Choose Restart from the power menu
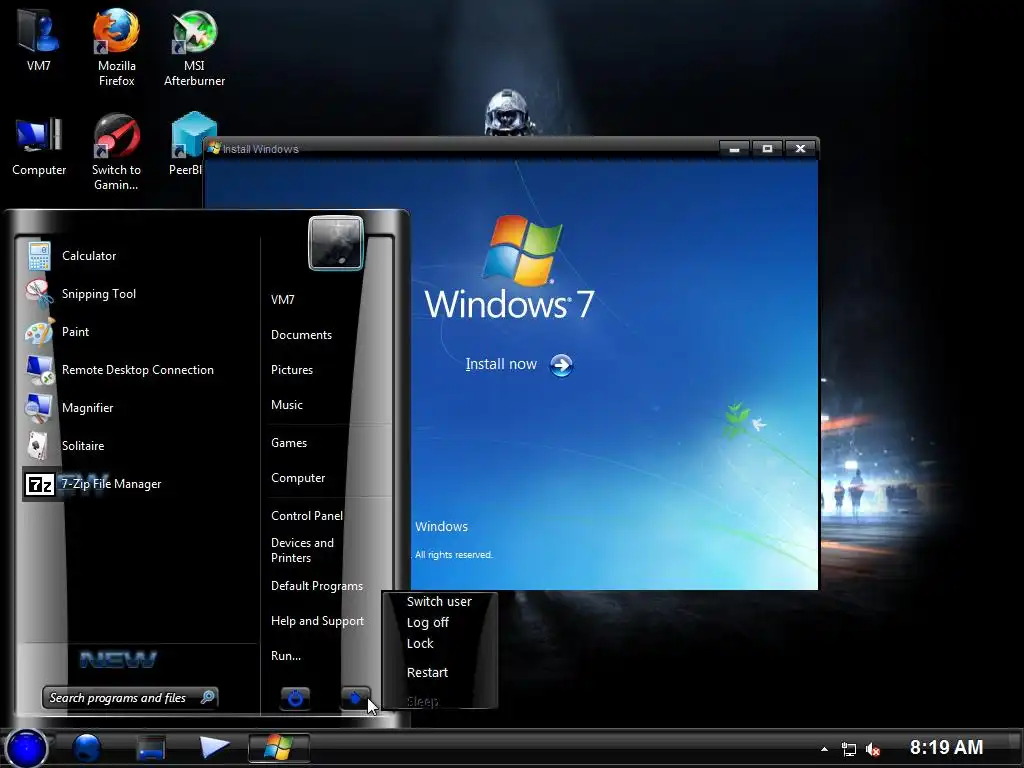 click(x=427, y=673)
